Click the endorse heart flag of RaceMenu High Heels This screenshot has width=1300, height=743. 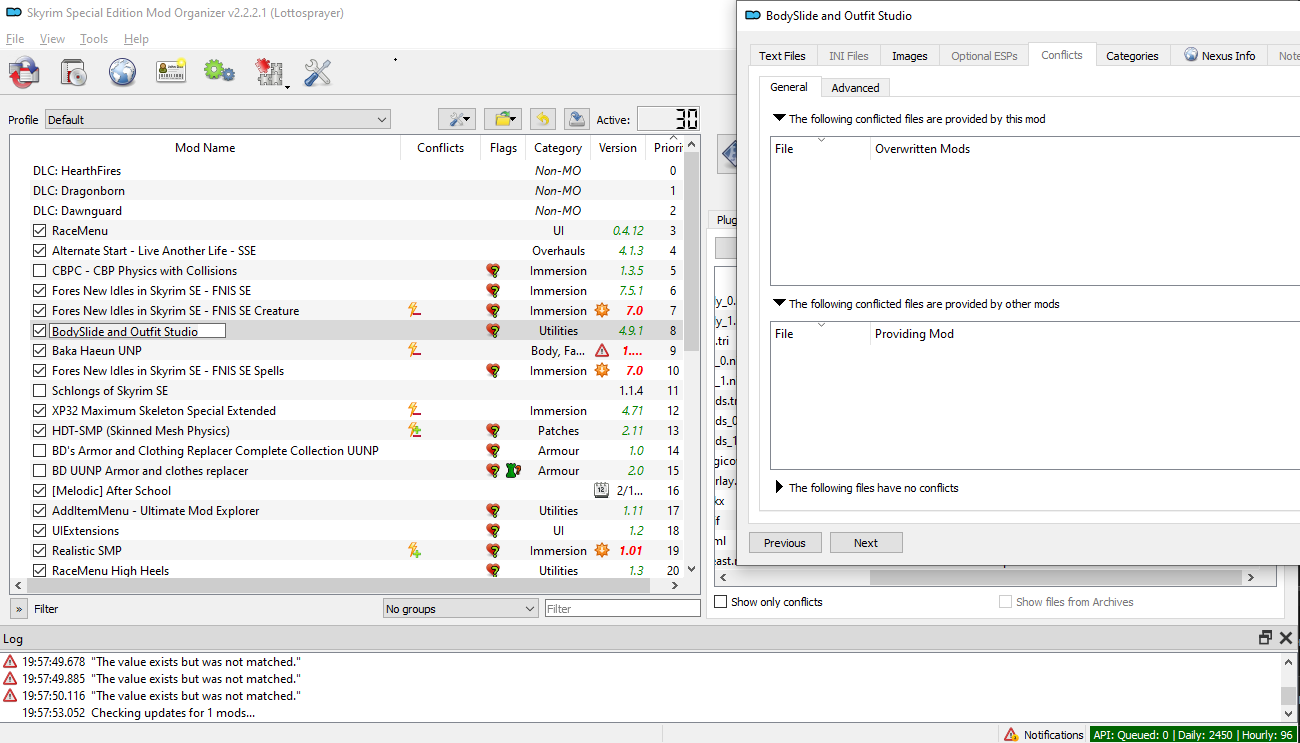pyautogui.click(x=492, y=570)
